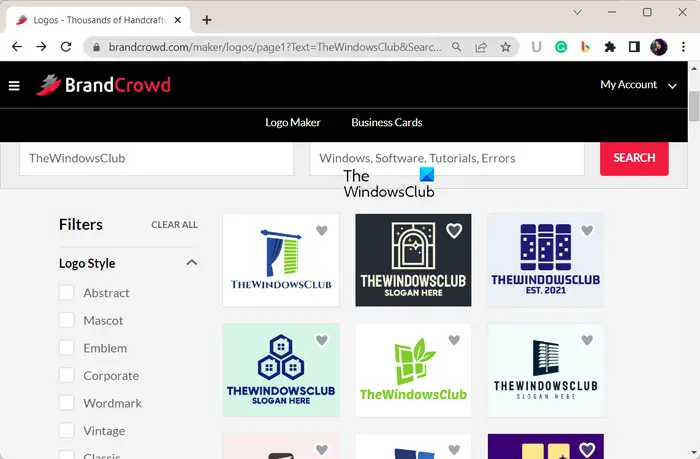Viewport: 700px width, 459px height.
Task: Bookmark this page with the star
Action: [x=505, y=47]
